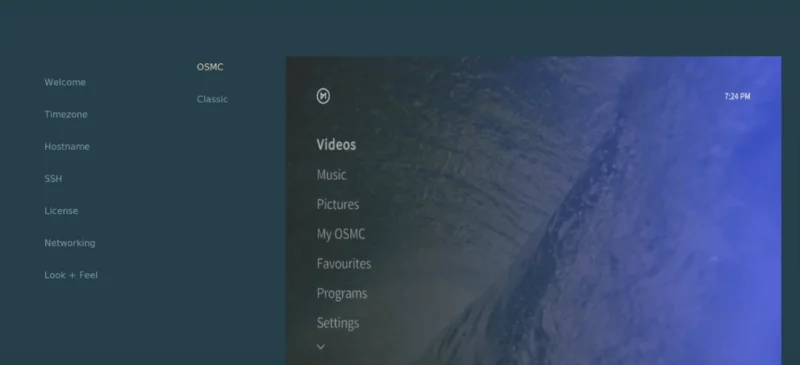The image size is (800, 365).
Task: Open the Networking step
Action: click(70, 243)
